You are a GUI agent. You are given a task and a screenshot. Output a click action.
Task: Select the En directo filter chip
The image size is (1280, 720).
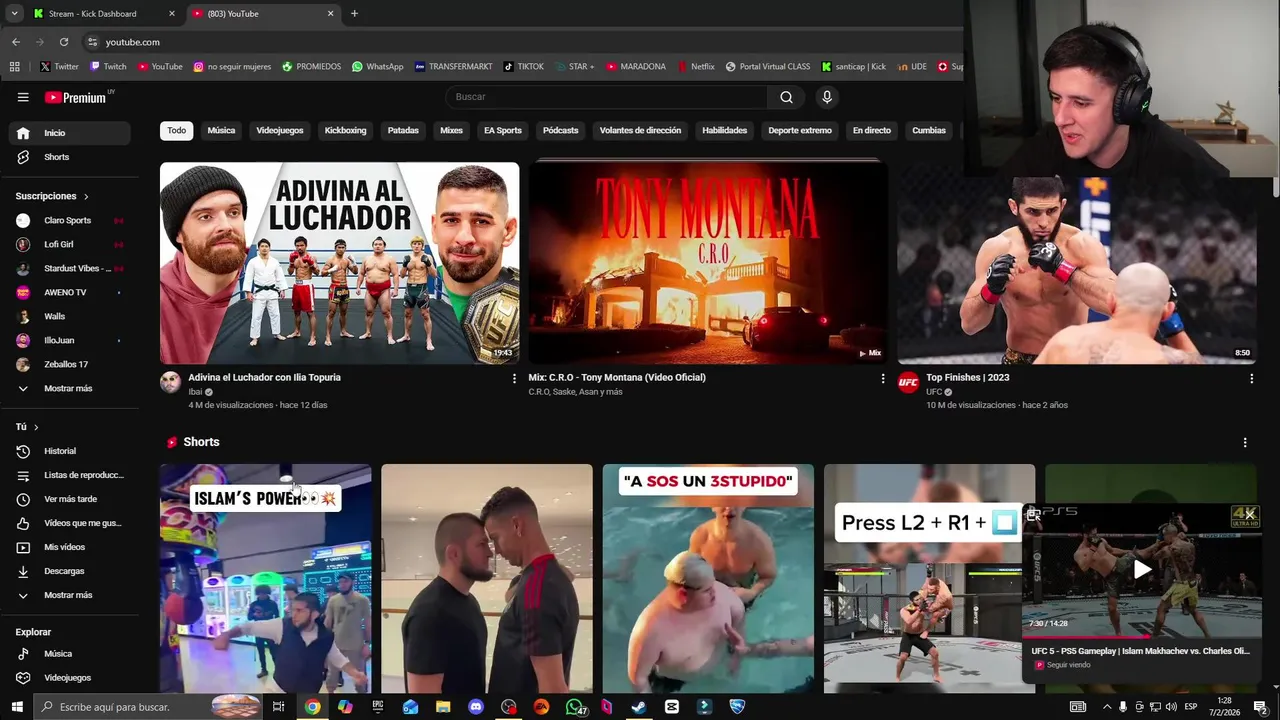click(x=871, y=131)
